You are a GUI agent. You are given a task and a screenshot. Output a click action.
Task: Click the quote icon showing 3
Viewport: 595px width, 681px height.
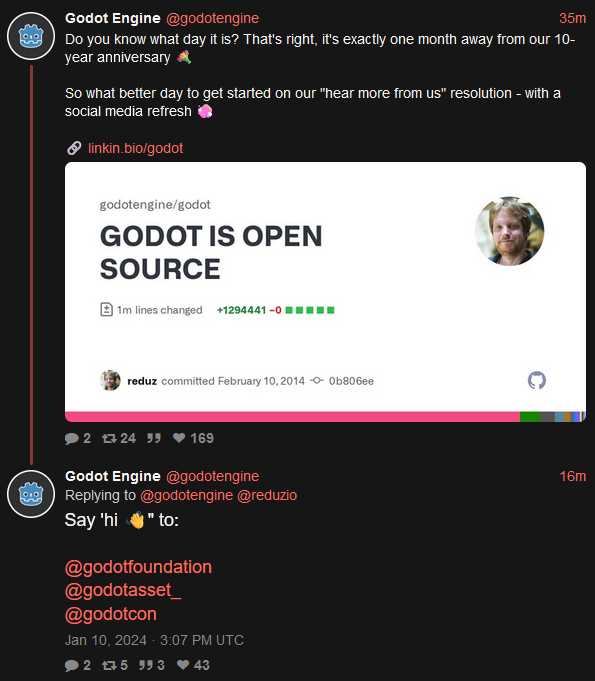145,665
